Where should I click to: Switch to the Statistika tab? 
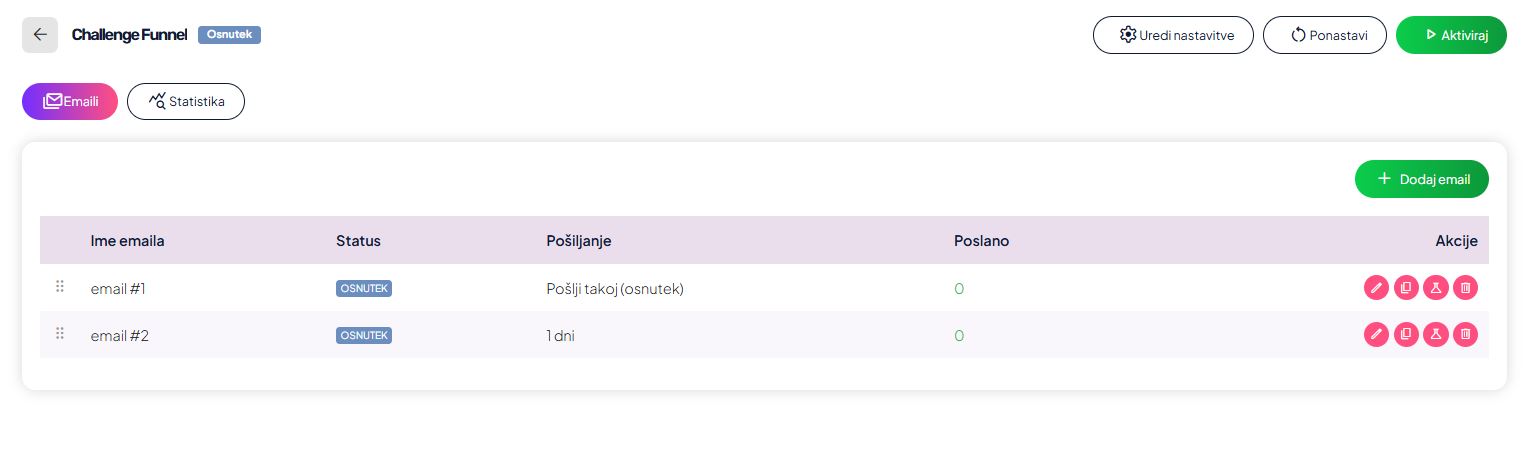coord(186,101)
